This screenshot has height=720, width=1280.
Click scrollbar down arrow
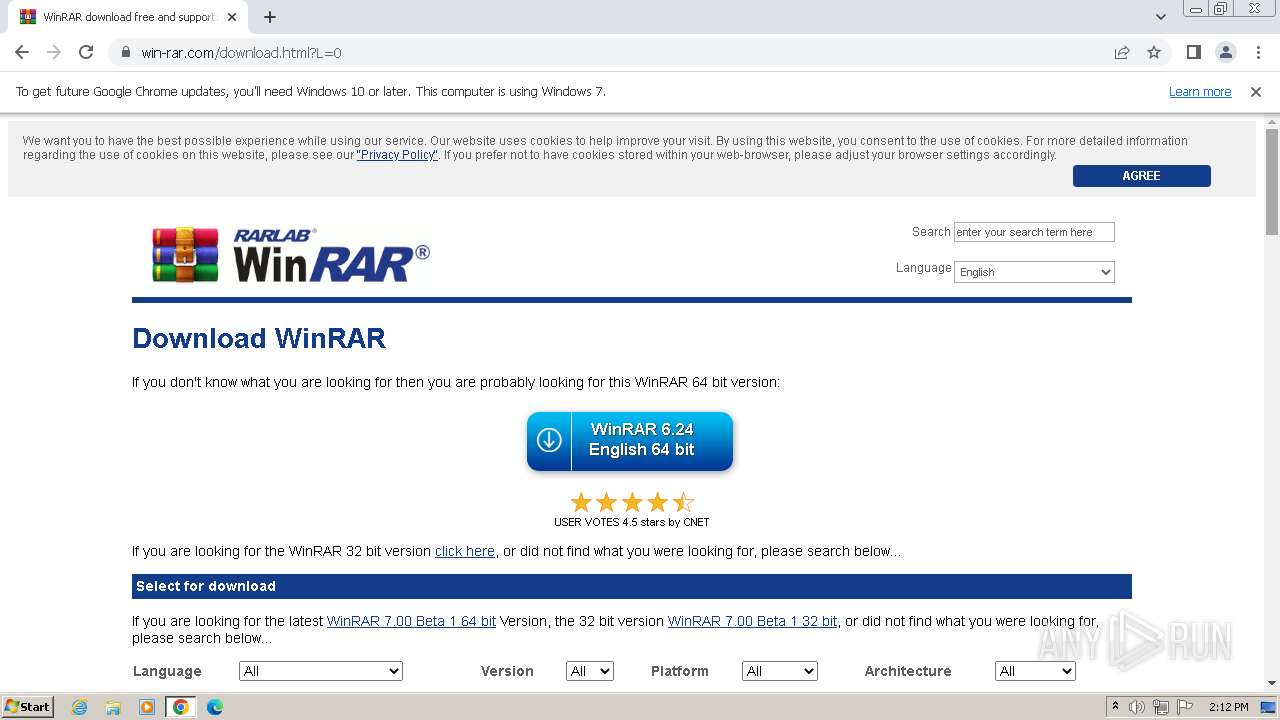pos(1272,684)
